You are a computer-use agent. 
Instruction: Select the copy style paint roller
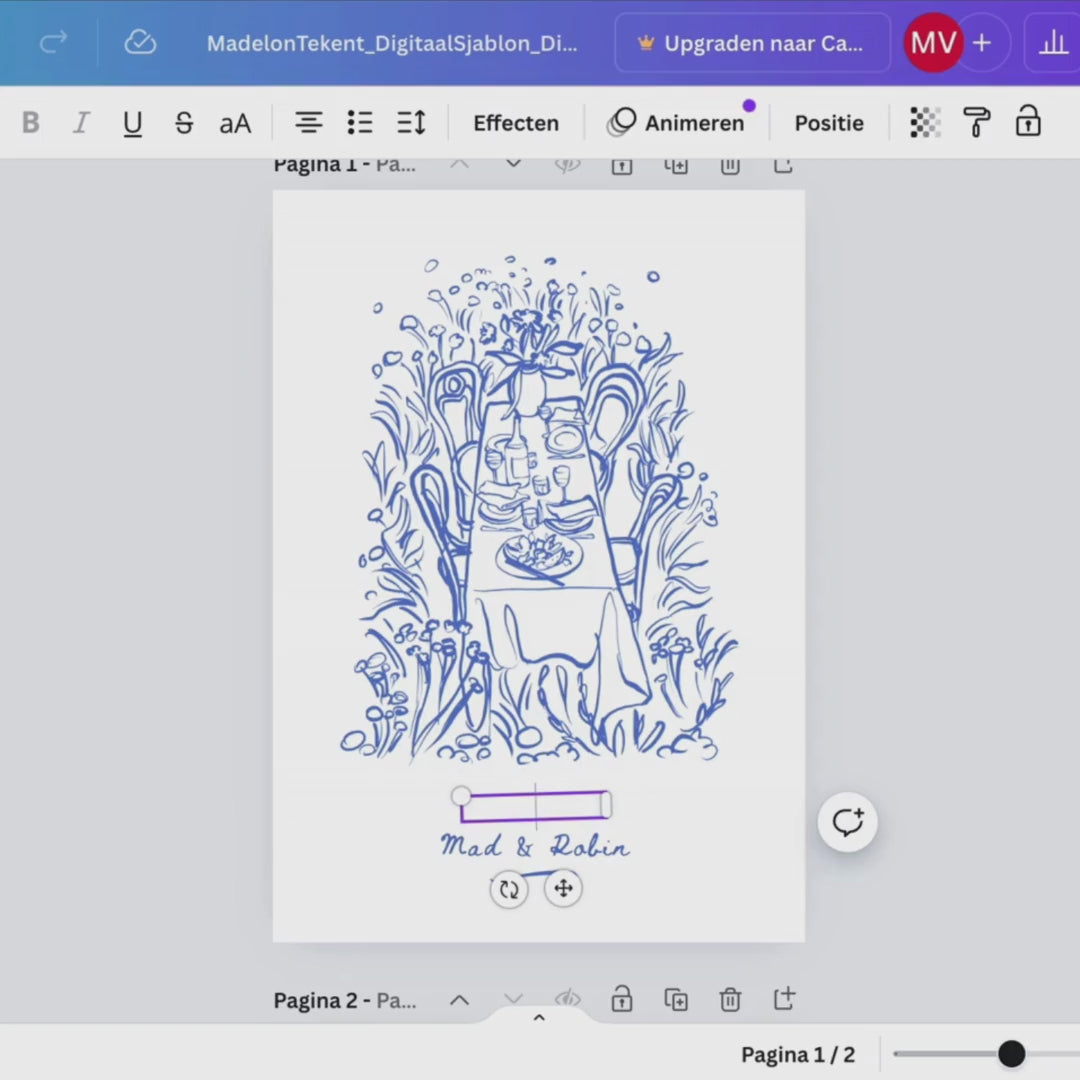coord(976,123)
